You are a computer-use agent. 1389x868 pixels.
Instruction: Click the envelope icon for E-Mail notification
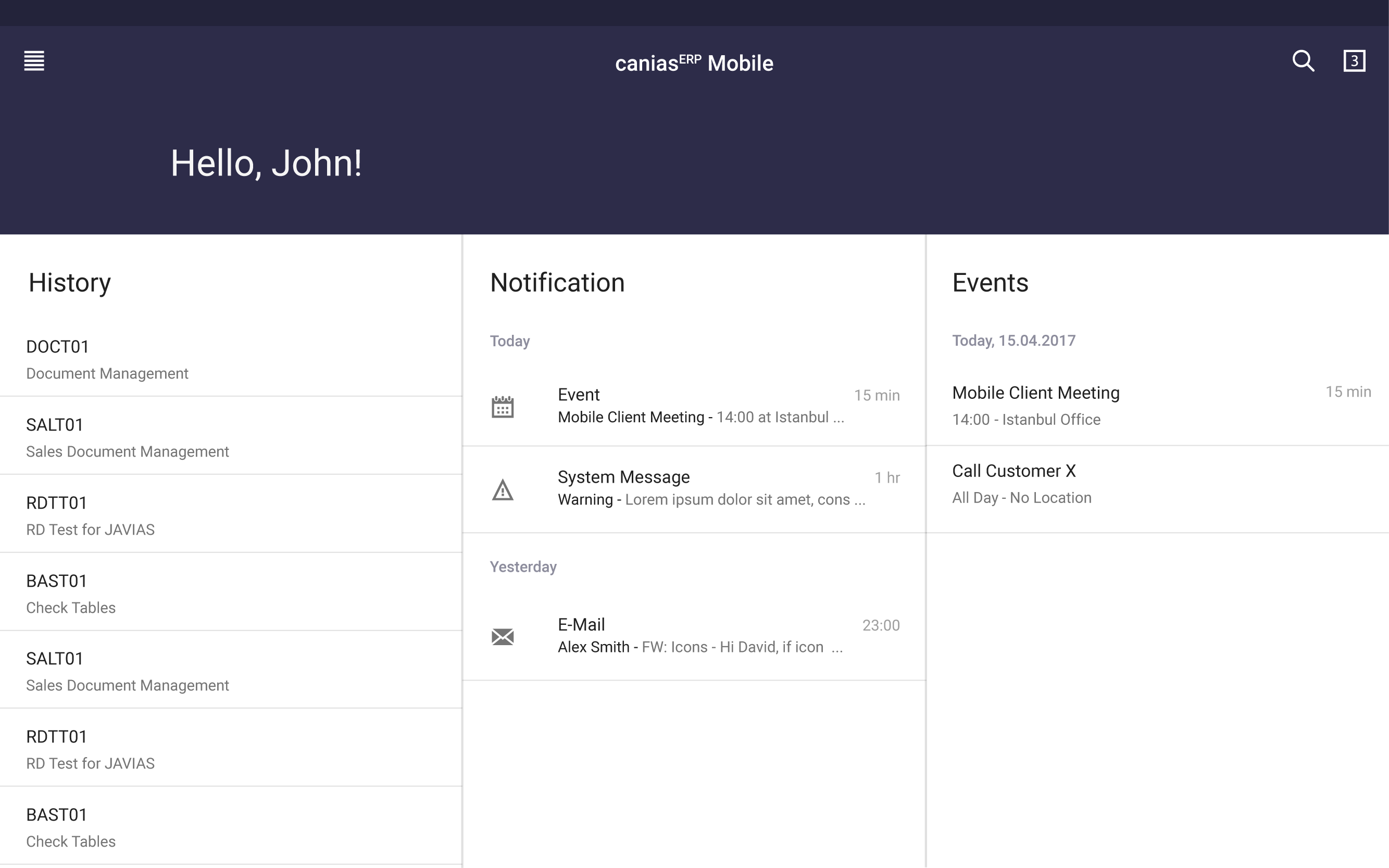pos(503,637)
